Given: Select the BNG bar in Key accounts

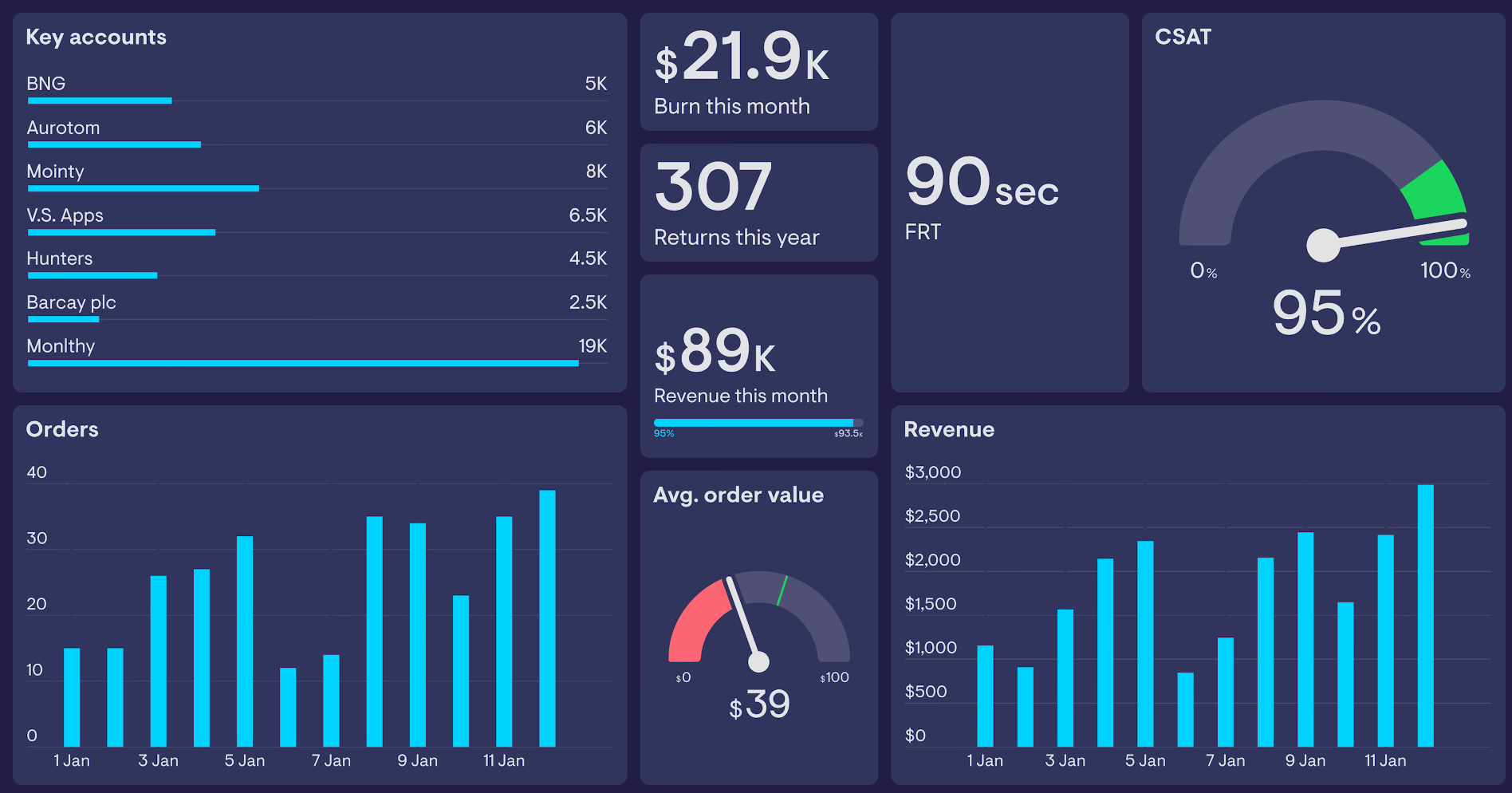Looking at the screenshot, I should point(100,101).
